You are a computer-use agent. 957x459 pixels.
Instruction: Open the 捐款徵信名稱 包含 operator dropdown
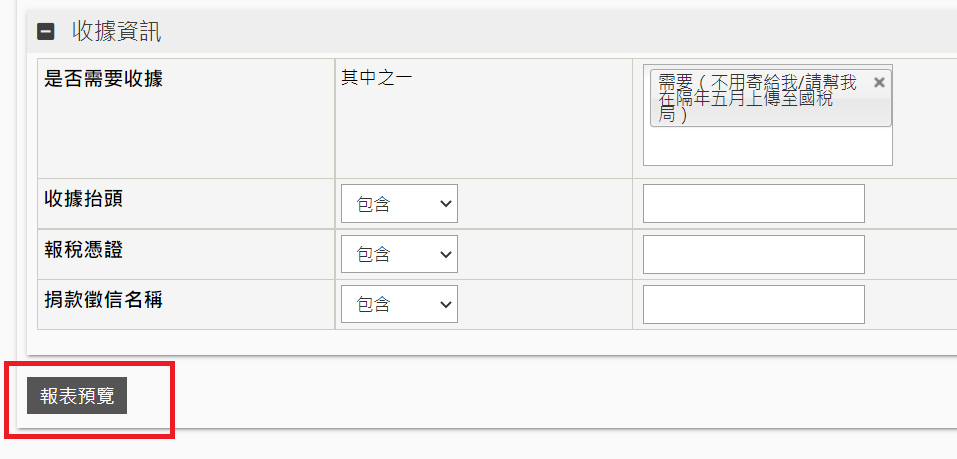pos(399,304)
